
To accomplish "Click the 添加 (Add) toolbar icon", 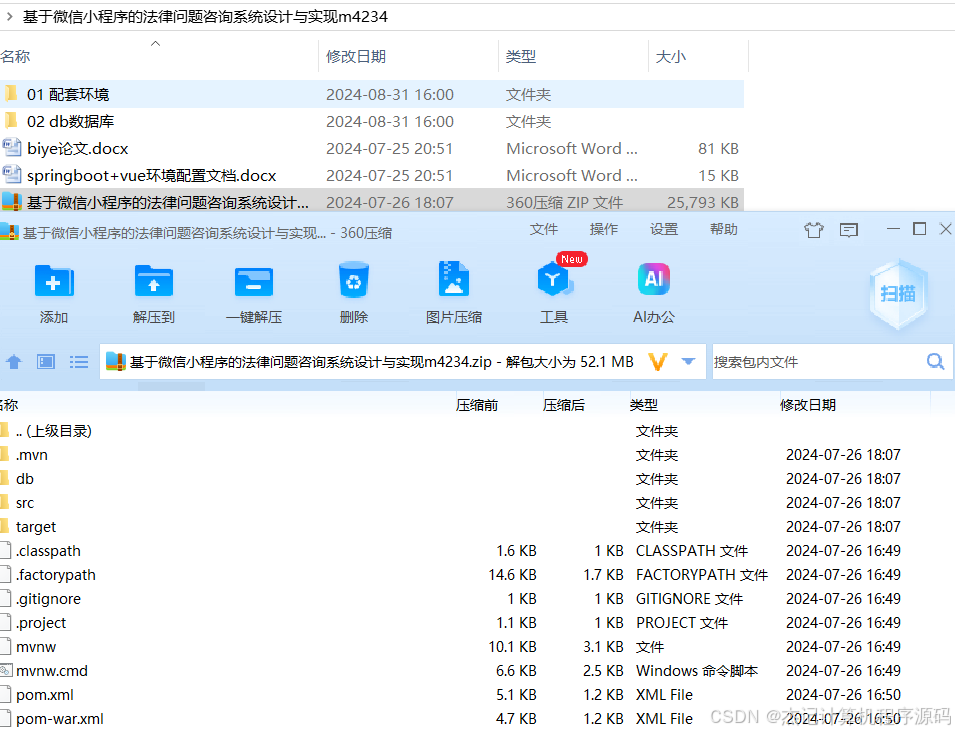I will [x=54, y=281].
